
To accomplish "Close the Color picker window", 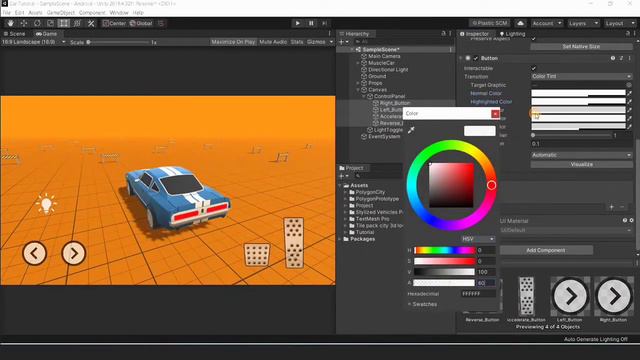I will [495, 114].
